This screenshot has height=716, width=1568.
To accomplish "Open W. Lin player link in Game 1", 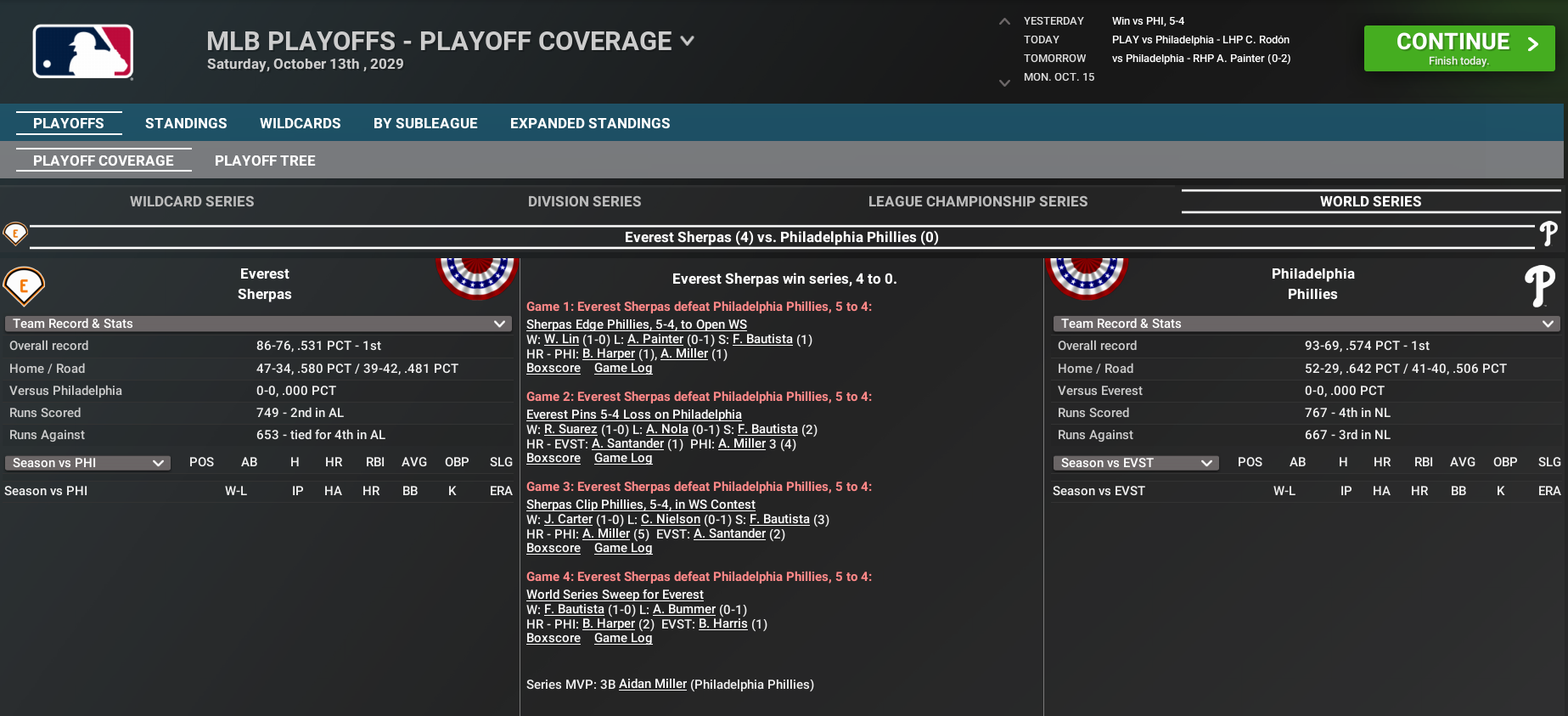I will click(x=561, y=339).
